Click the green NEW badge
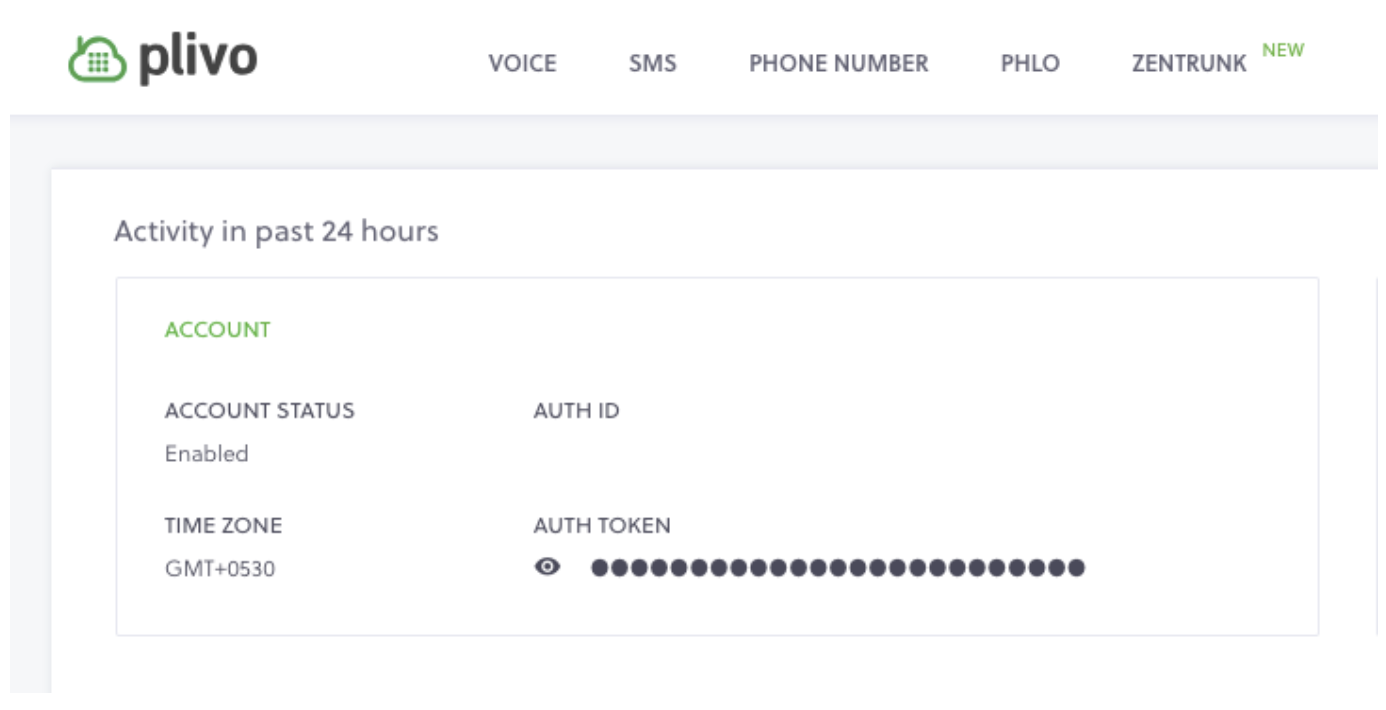This screenshot has width=1386, height=710. (x=1283, y=50)
